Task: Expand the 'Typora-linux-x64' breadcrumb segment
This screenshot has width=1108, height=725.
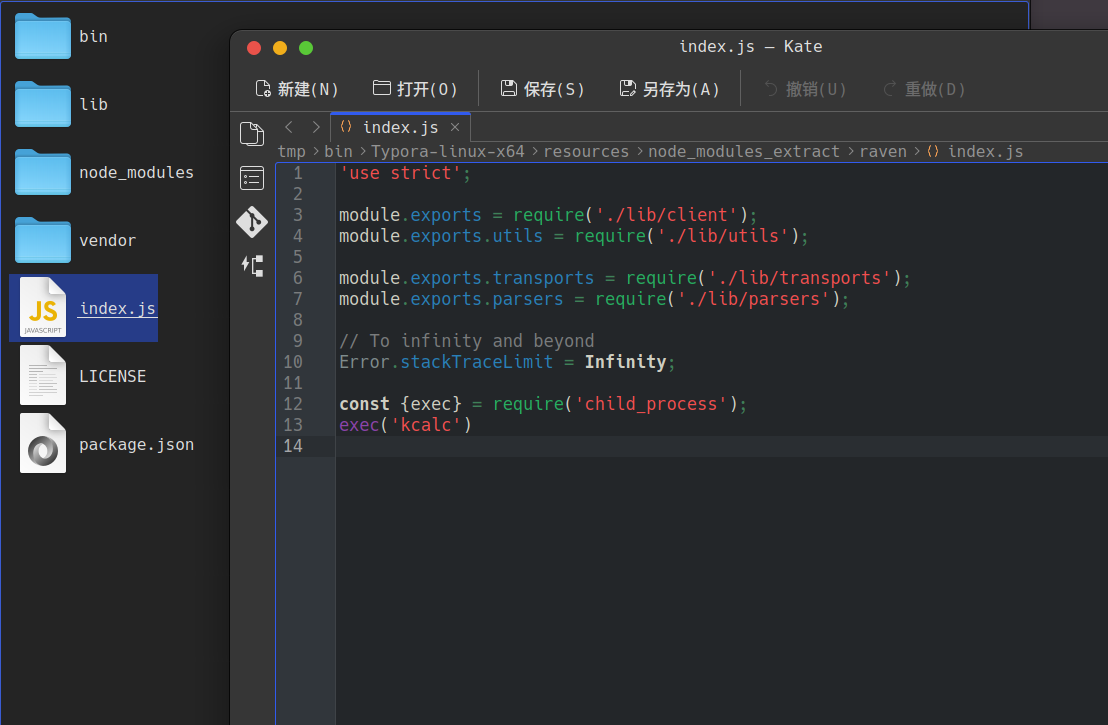Action: (x=447, y=152)
